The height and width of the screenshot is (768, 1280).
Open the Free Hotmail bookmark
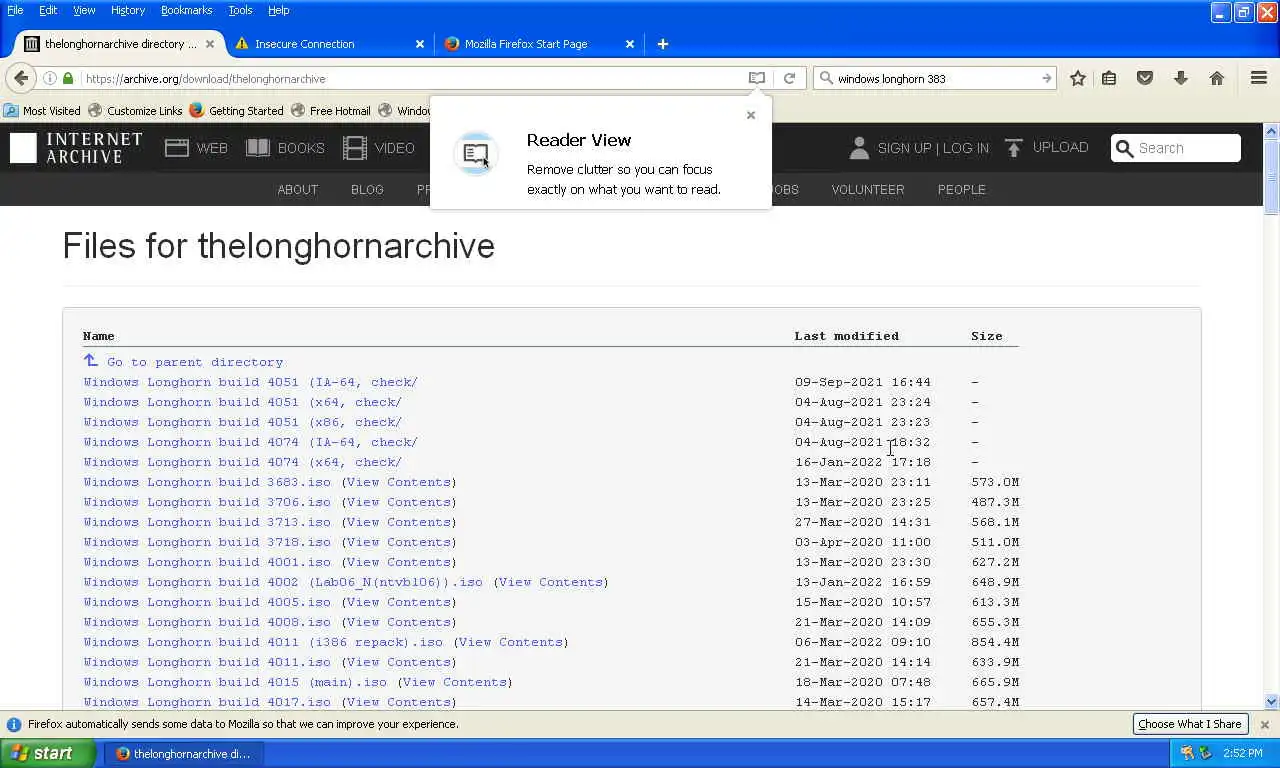coord(331,111)
